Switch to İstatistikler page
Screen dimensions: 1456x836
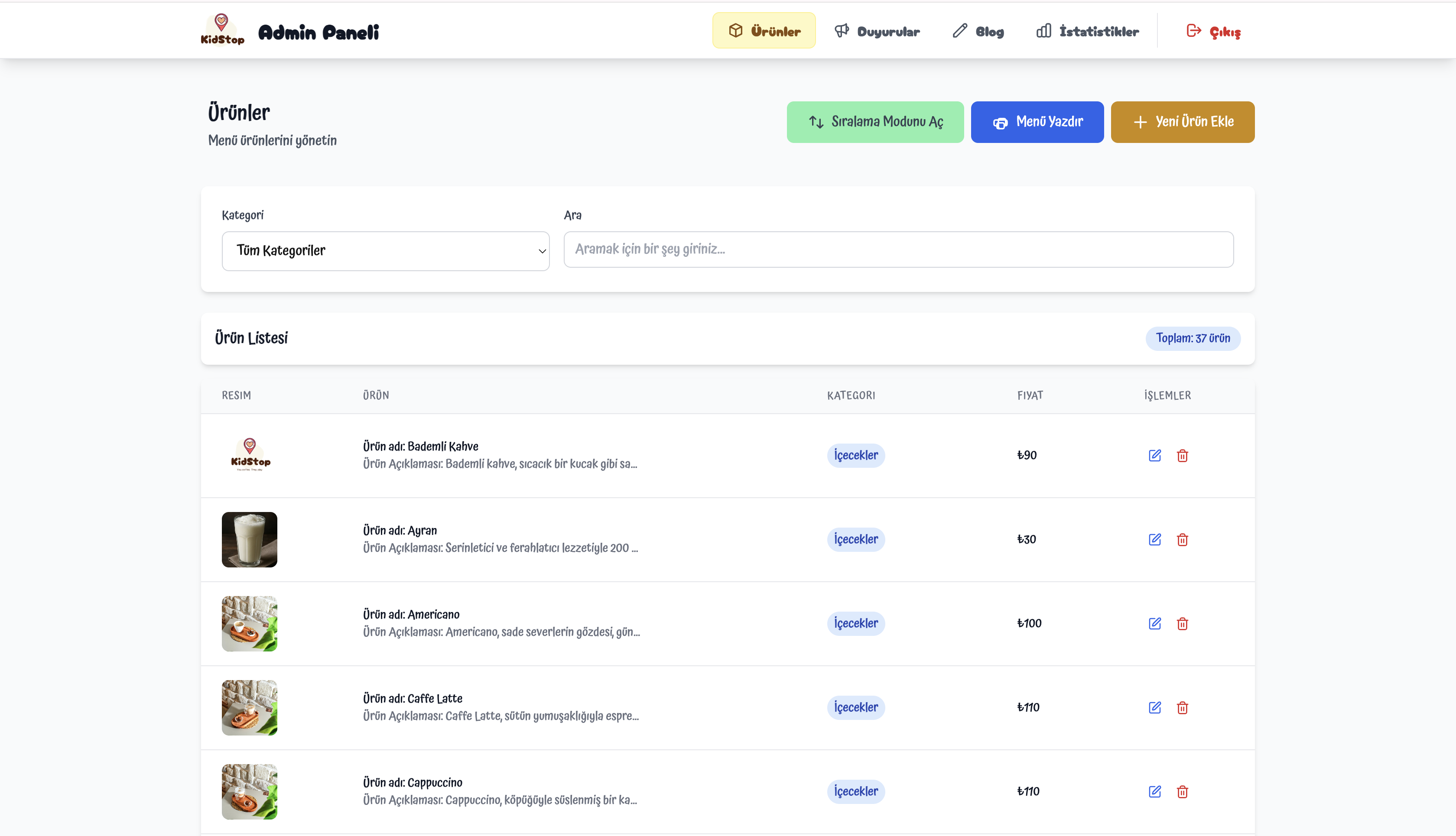coord(1087,31)
